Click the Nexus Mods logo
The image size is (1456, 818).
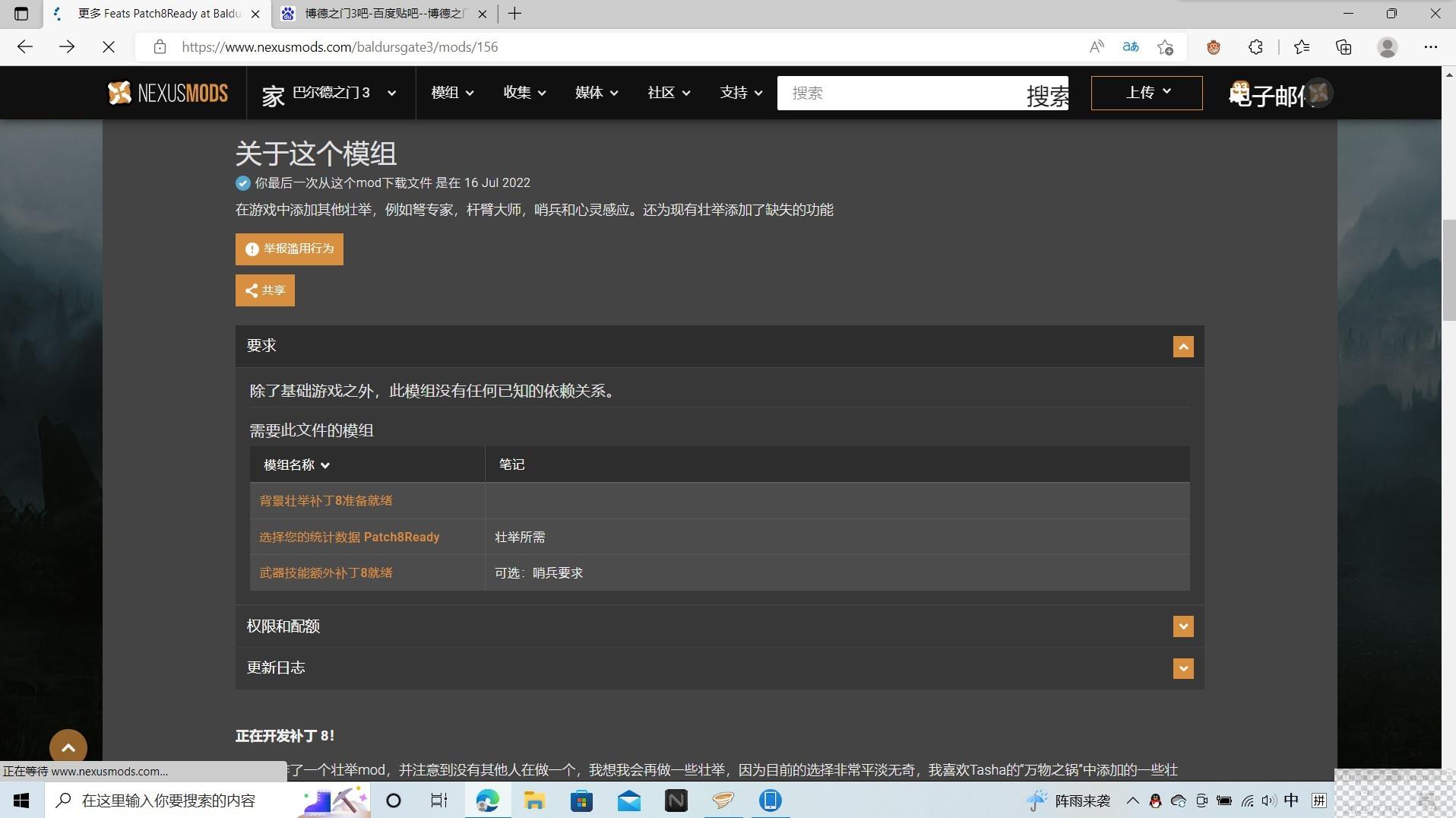pos(168,93)
